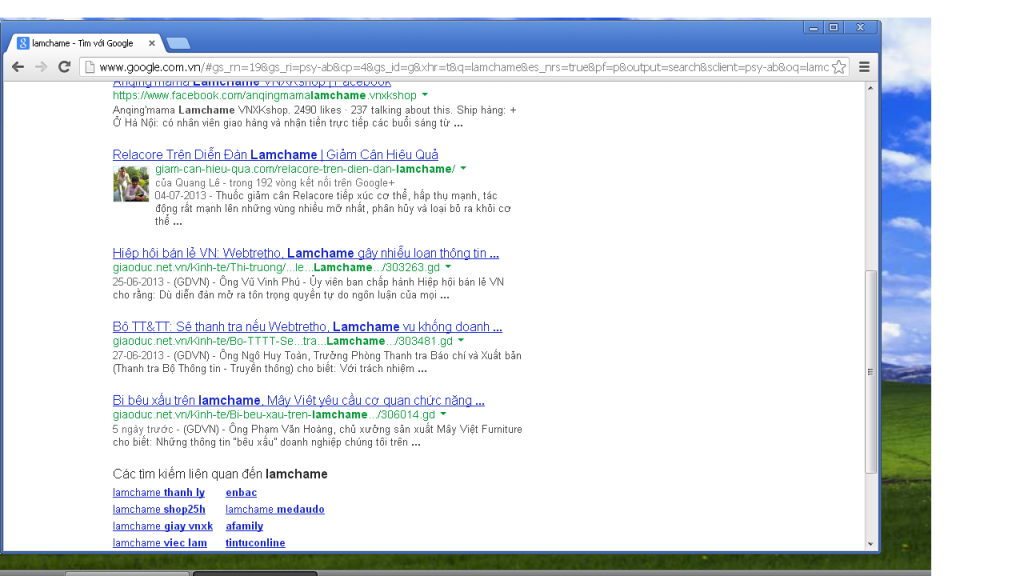Screen dimensions: 1024x576
Task: Click scrollbar up arrow in browser
Action: pos(871,88)
